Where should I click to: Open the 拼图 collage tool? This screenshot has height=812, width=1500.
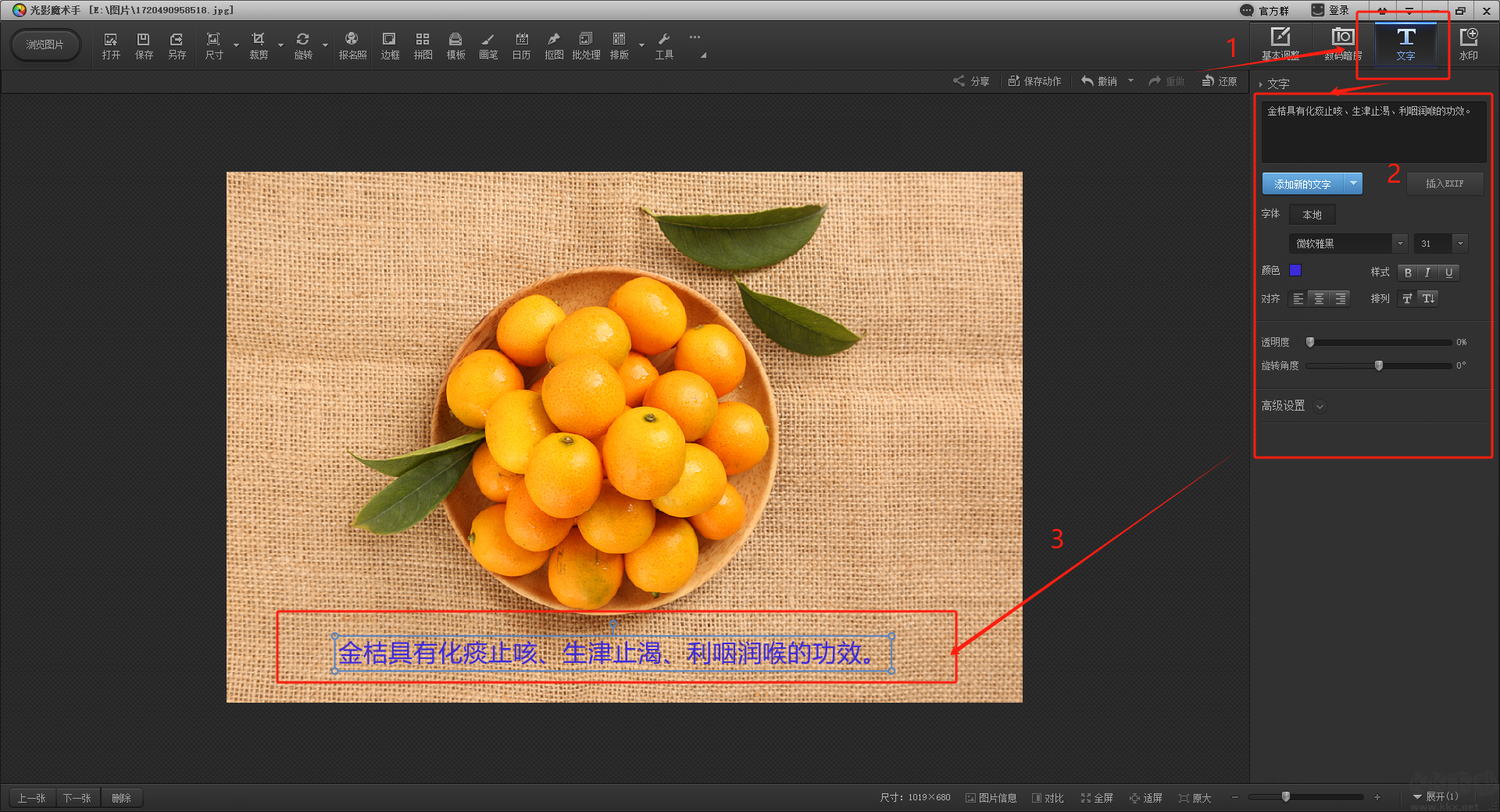423,45
